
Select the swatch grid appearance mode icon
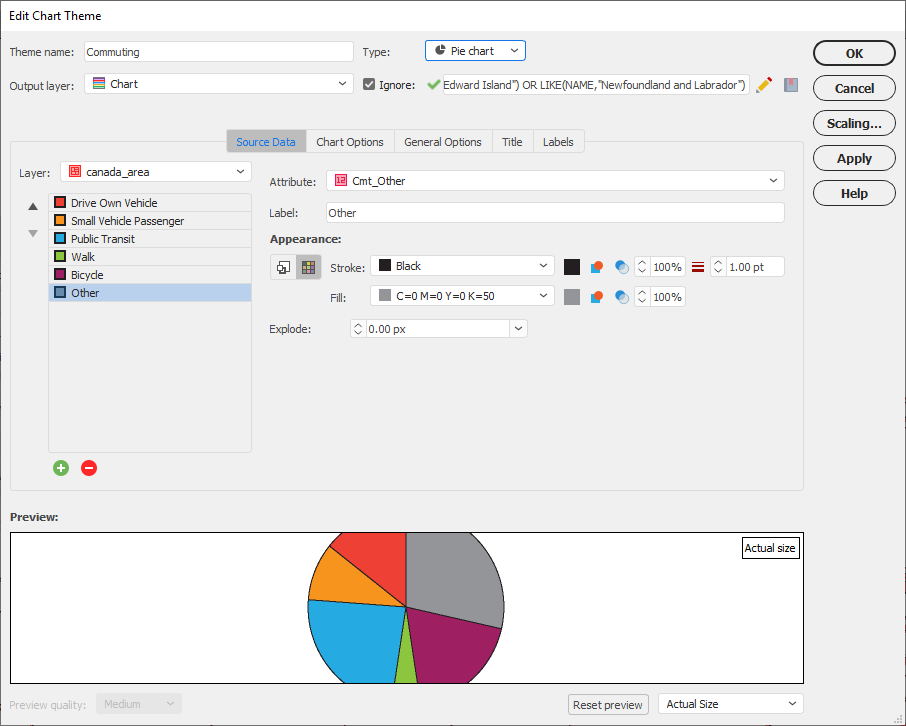tap(309, 267)
